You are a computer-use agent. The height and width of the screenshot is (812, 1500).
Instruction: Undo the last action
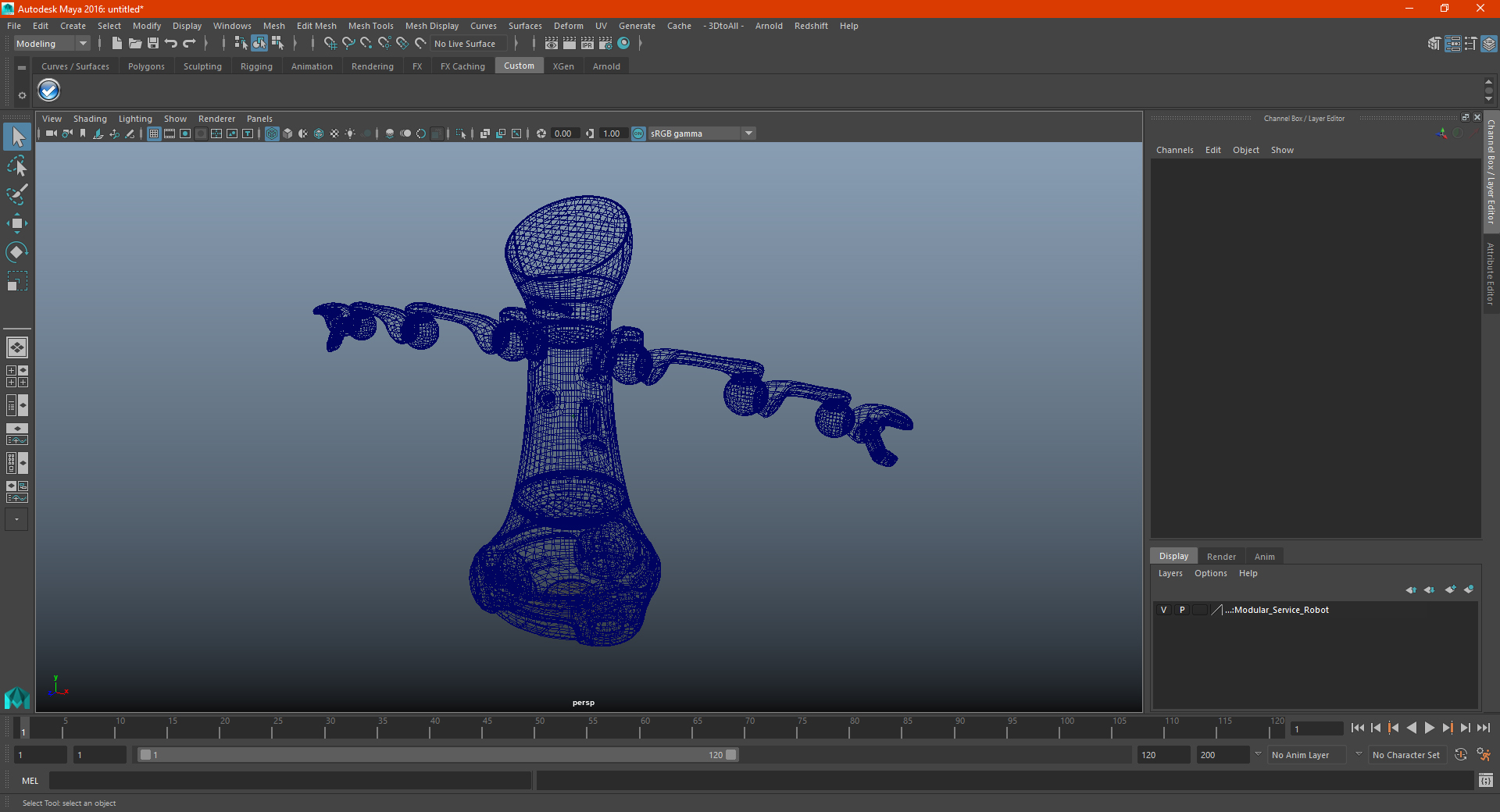pos(171,44)
